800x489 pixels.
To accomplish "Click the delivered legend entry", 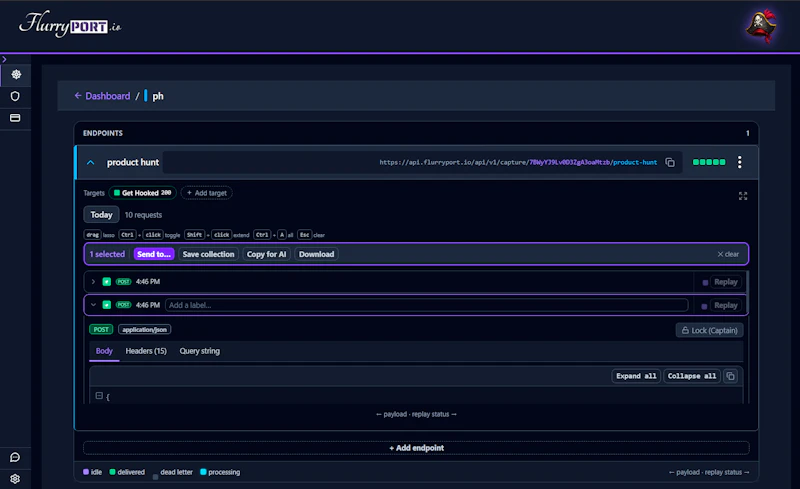I will tap(127, 472).
